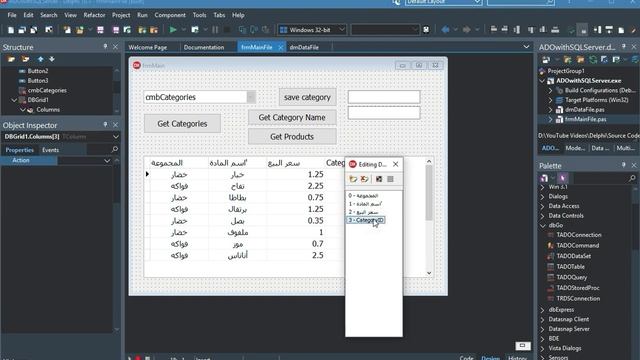Switch to the Documentation tab
Screen dimensions: 640x360
point(204,47)
